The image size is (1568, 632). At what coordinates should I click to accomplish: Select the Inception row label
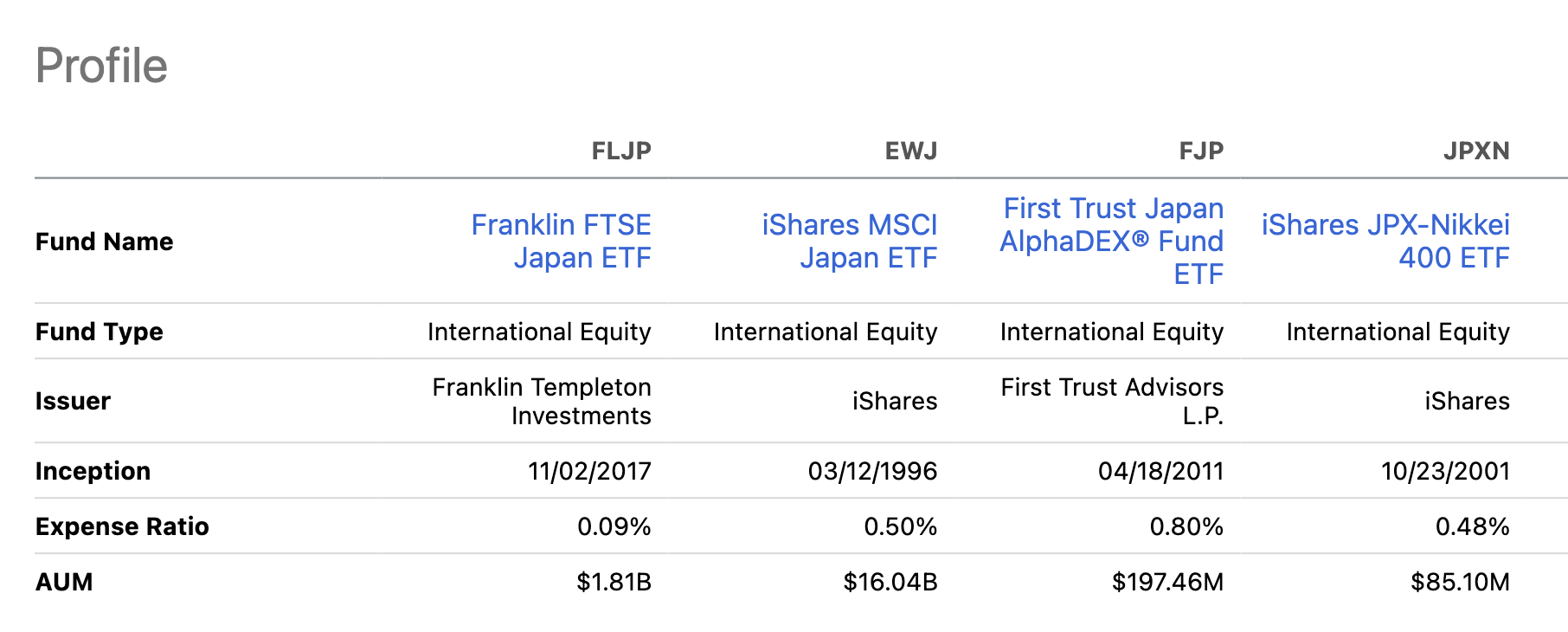[x=93, y=472]
